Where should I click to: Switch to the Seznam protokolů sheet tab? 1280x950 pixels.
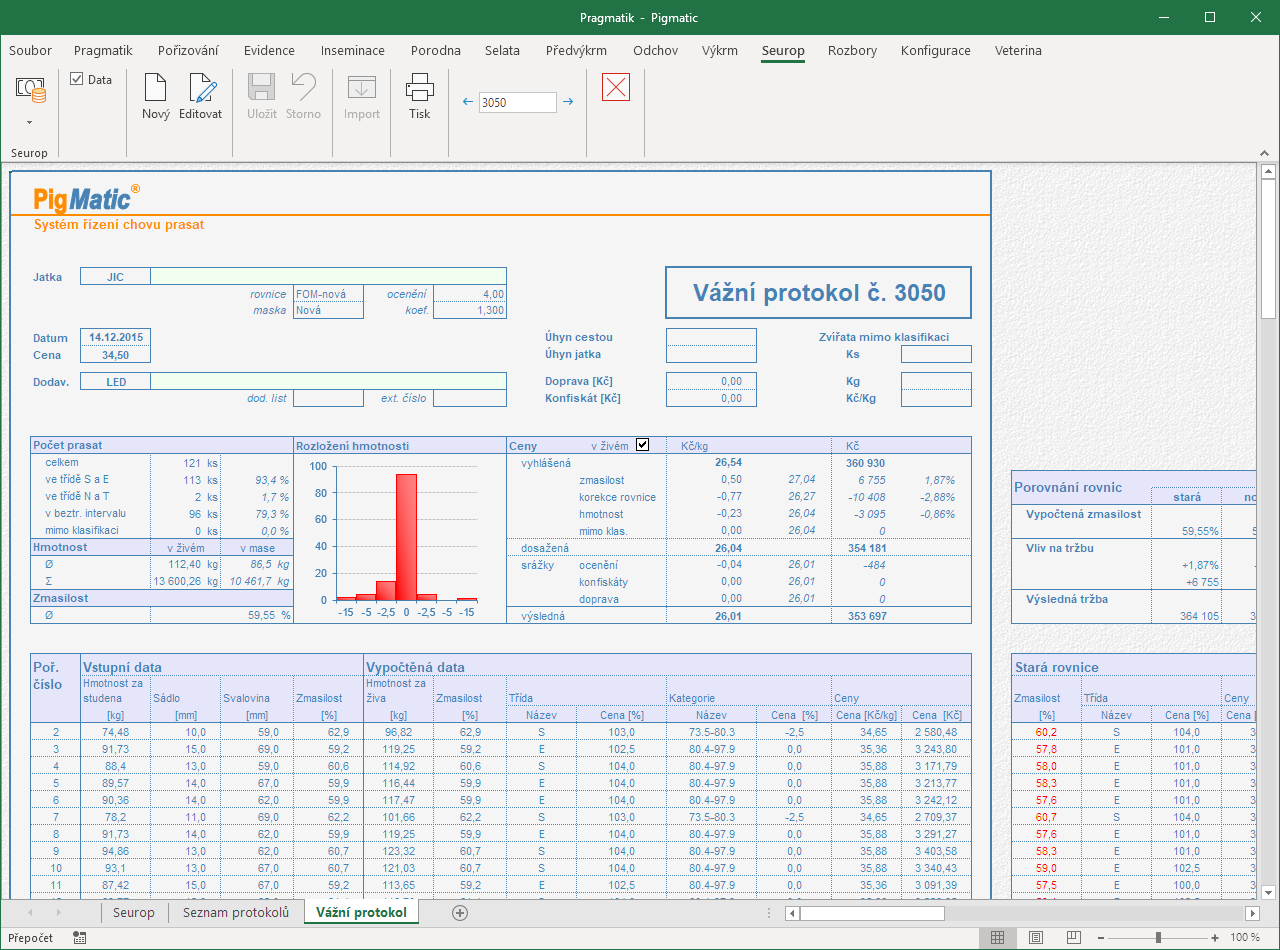click(236, 912)
